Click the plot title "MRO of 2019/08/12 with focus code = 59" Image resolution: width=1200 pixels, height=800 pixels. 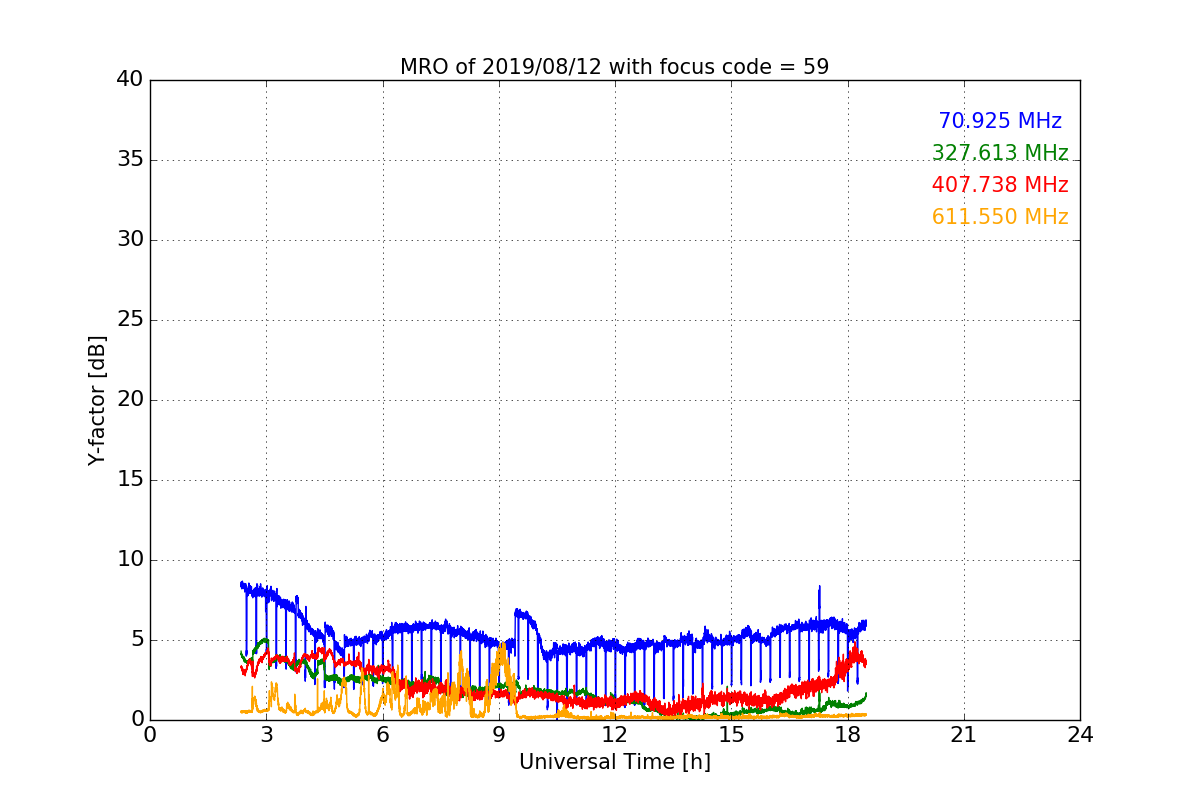[614, 67]
